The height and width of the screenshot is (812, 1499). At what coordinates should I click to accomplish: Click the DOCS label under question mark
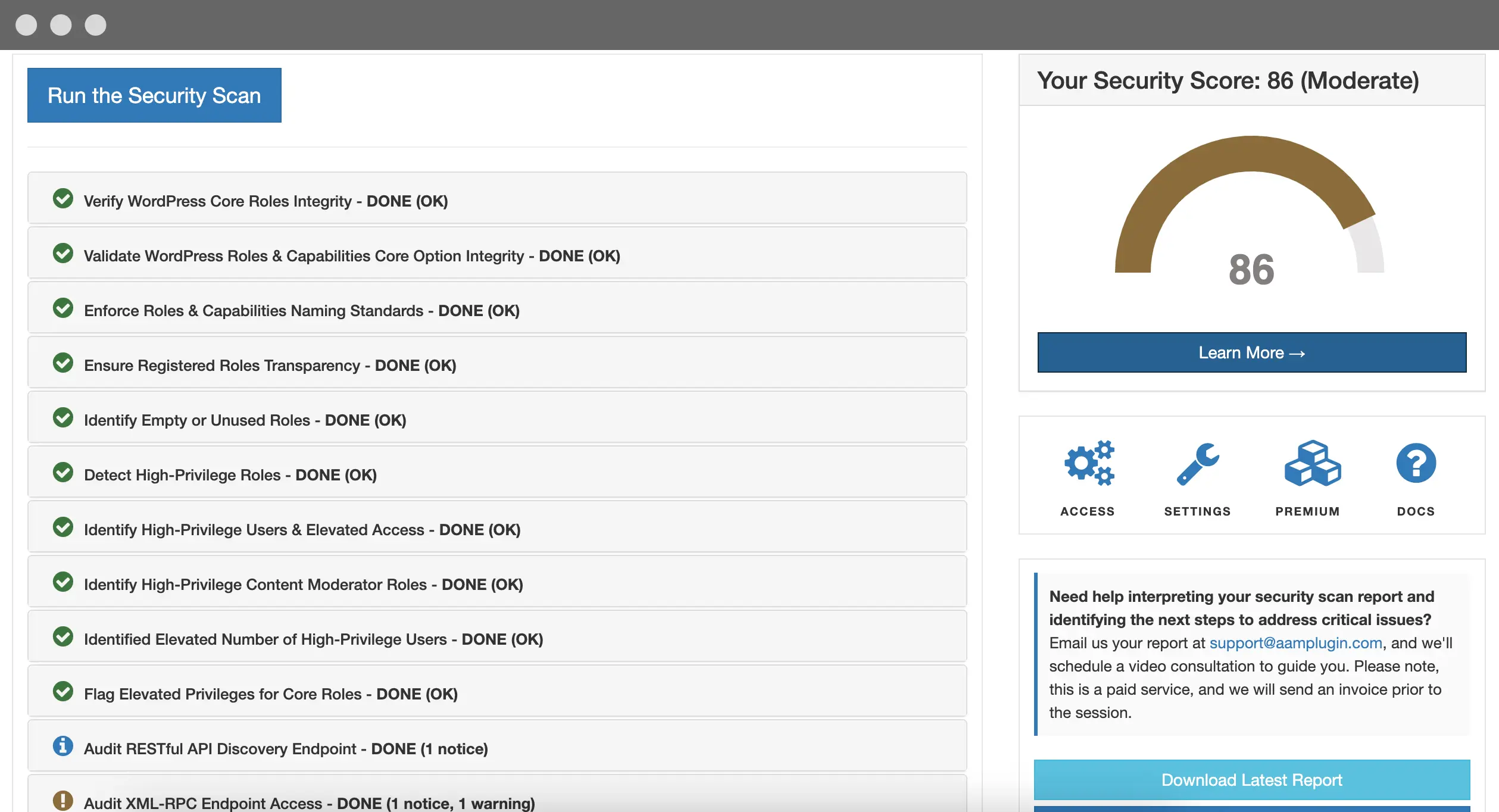click(x=1416, y=511)
